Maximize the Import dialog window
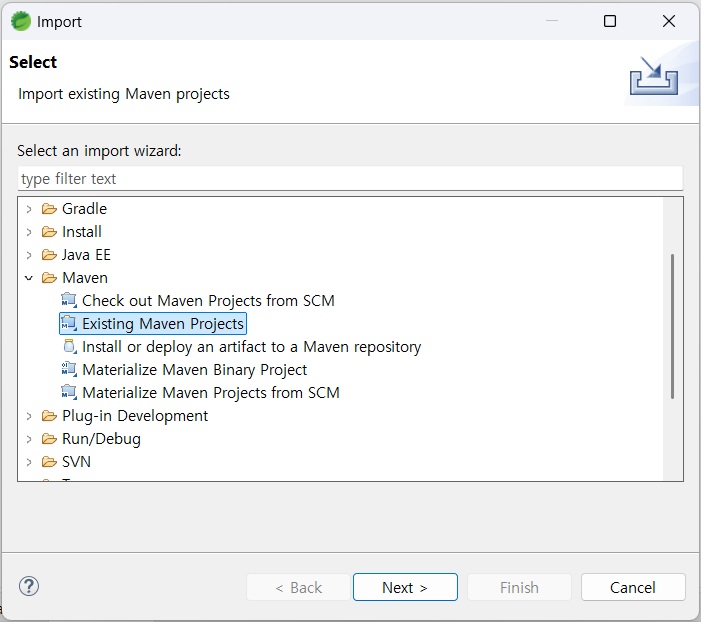 (610, 21)
